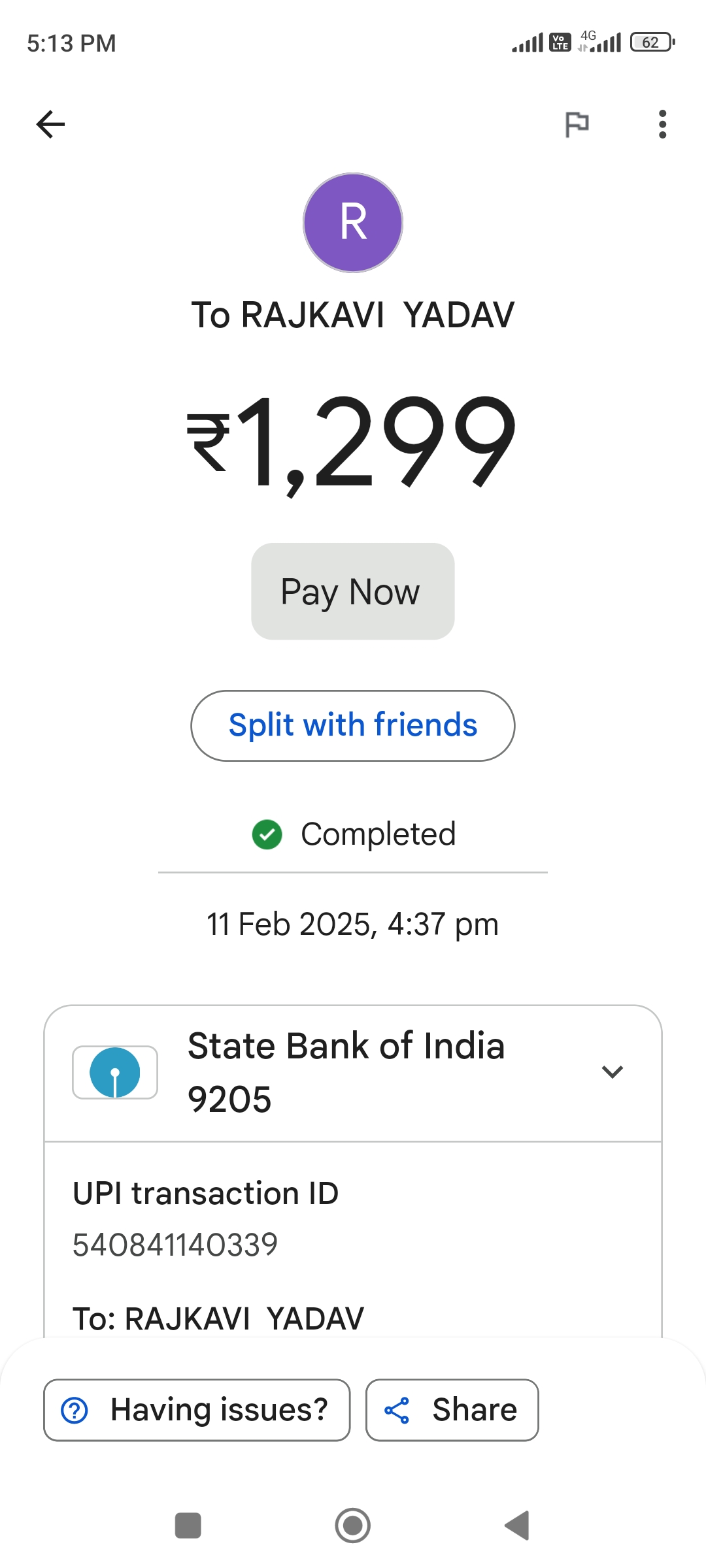
Task: Tap the back arrow icon
Action: 50,124
